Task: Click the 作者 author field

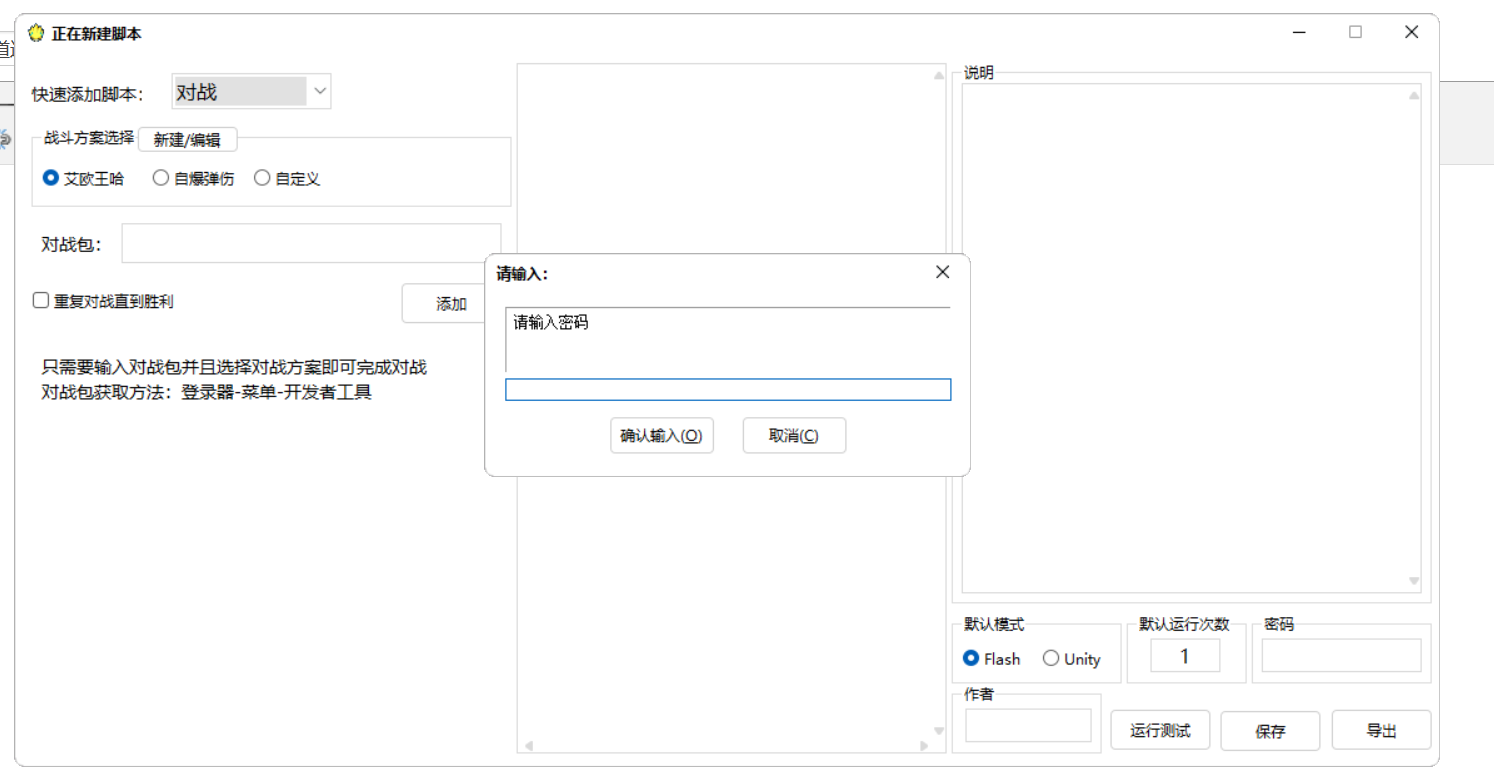Action: point(1027,724)
